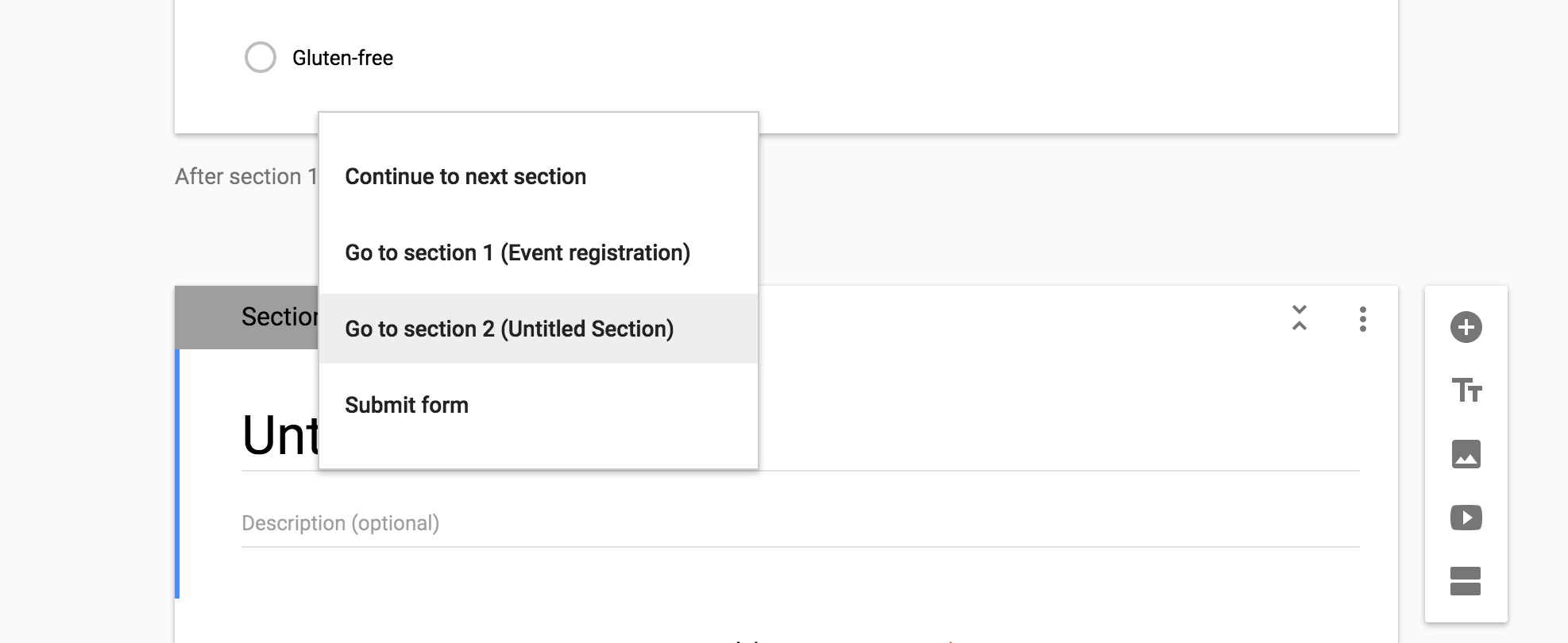Edit the Gluten-free option text
The width and height of the screenshot is (1568, 643).
point(342,58)
